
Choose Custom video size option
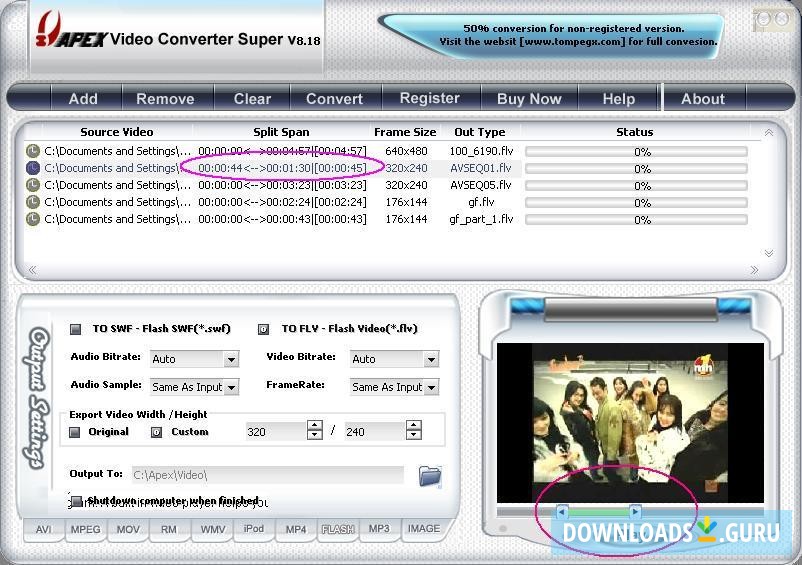pos(157,432)
